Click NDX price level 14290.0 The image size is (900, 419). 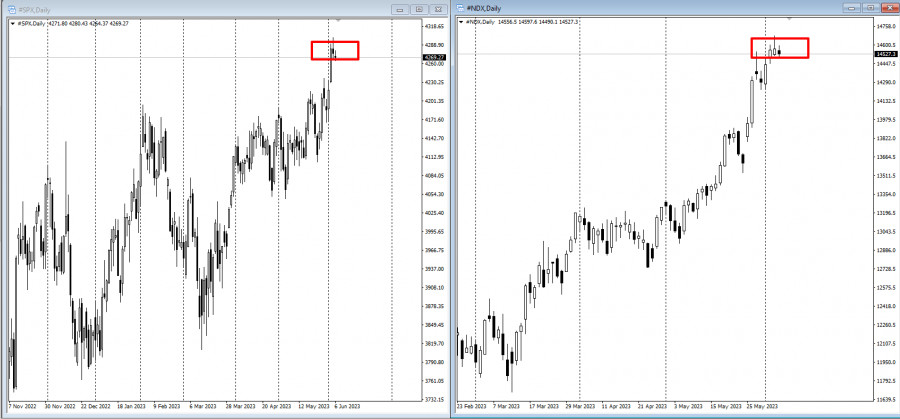887,82
